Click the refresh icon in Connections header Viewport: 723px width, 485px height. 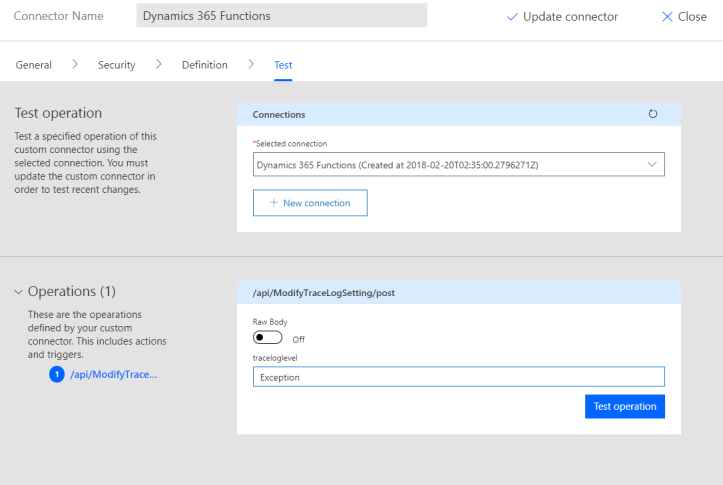tap(653, 114)
